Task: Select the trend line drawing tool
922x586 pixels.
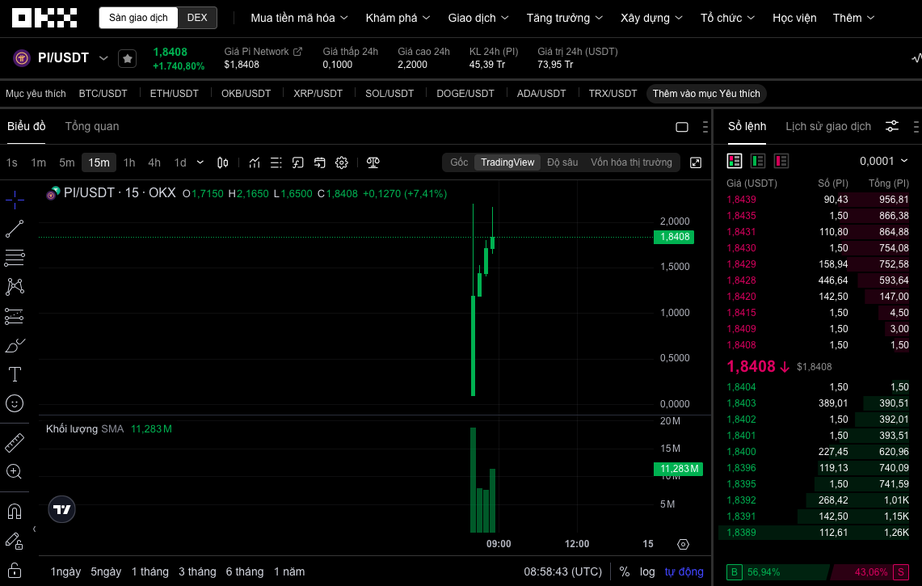Action: (x=15, y=229)
